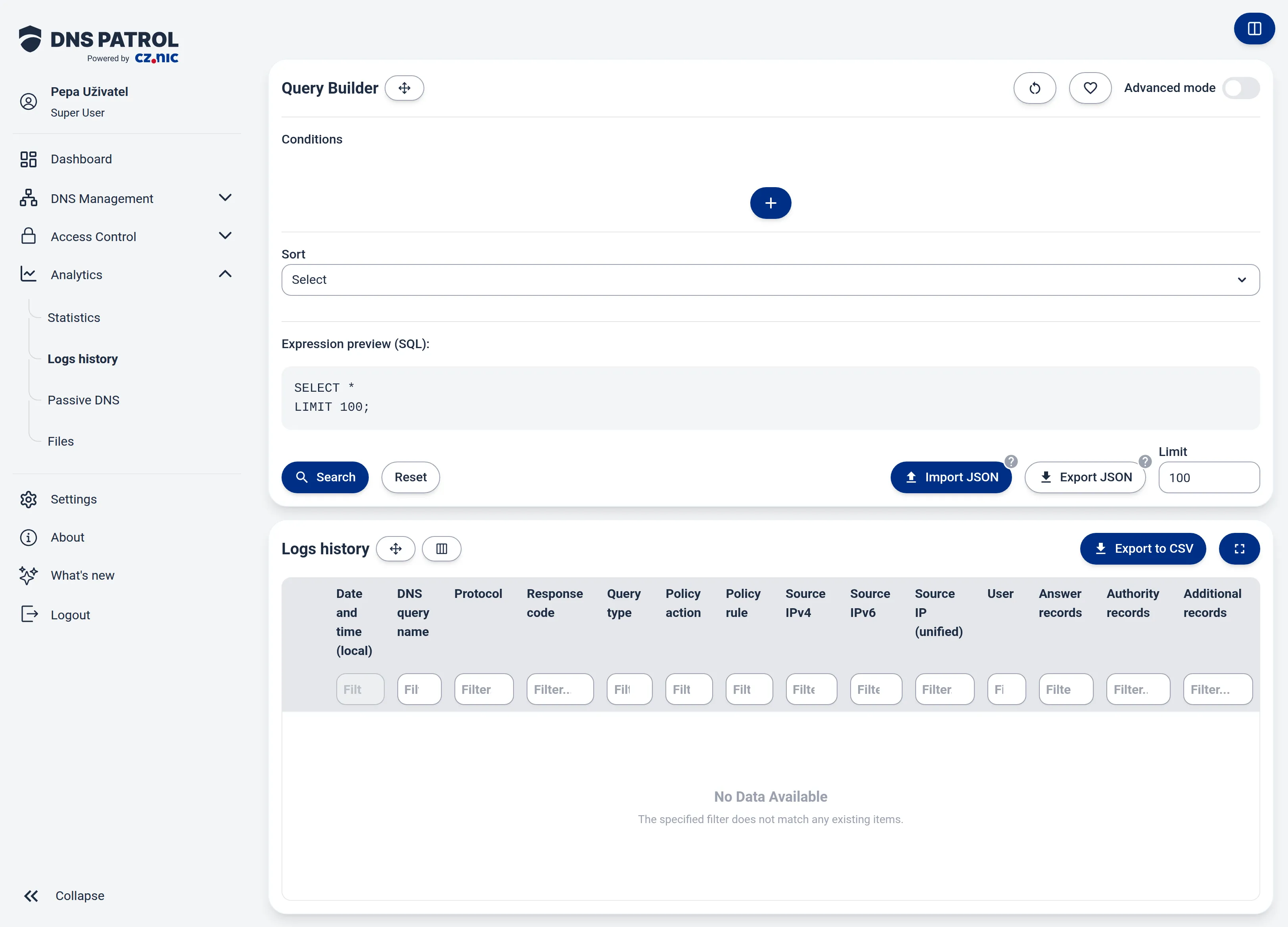This screenshot has width=1288, height=927.
Task: Open Import JSON help question mark
Action: pyautogui.click(x=1011, y=461)
